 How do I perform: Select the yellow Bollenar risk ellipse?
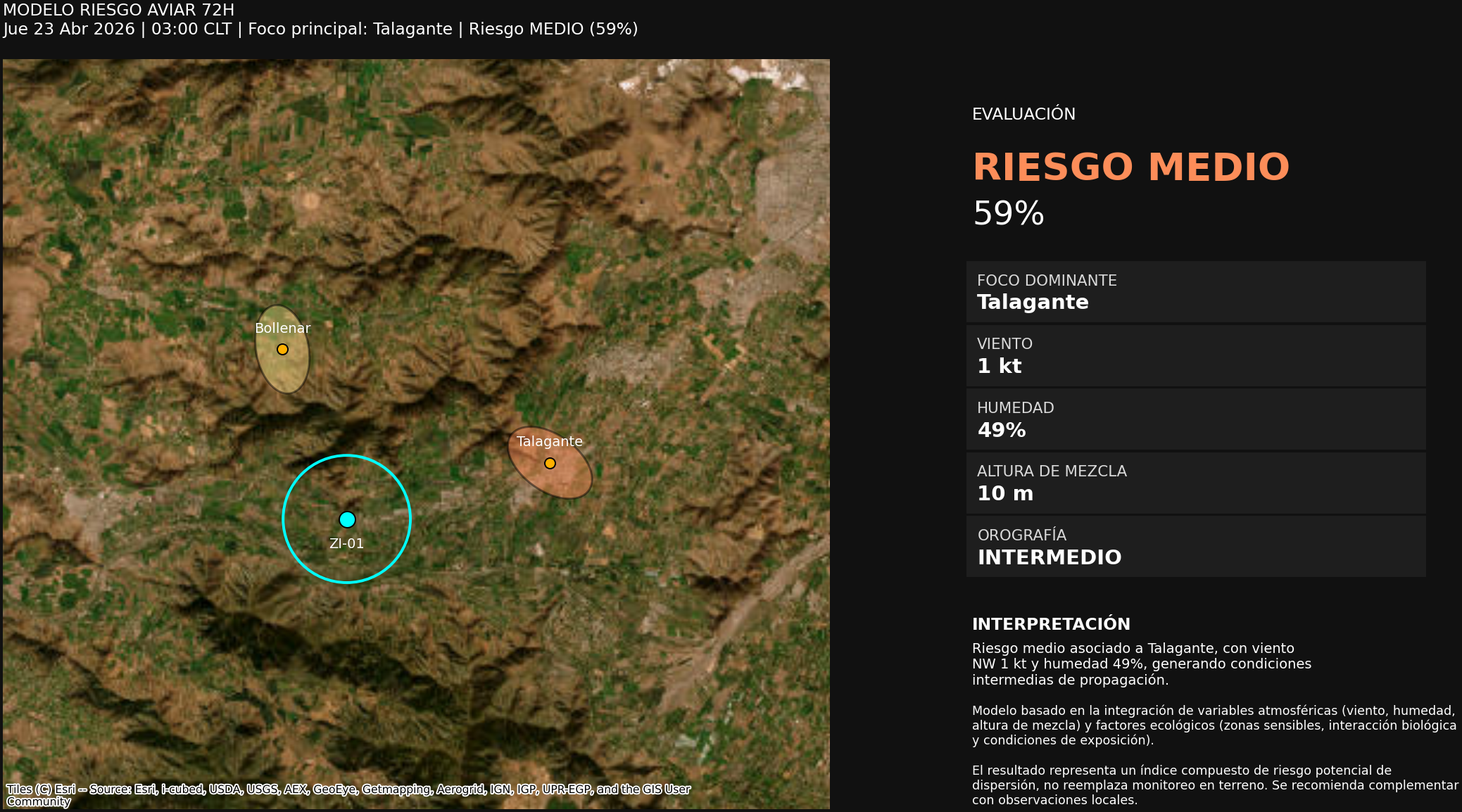[x=284, y=373]
